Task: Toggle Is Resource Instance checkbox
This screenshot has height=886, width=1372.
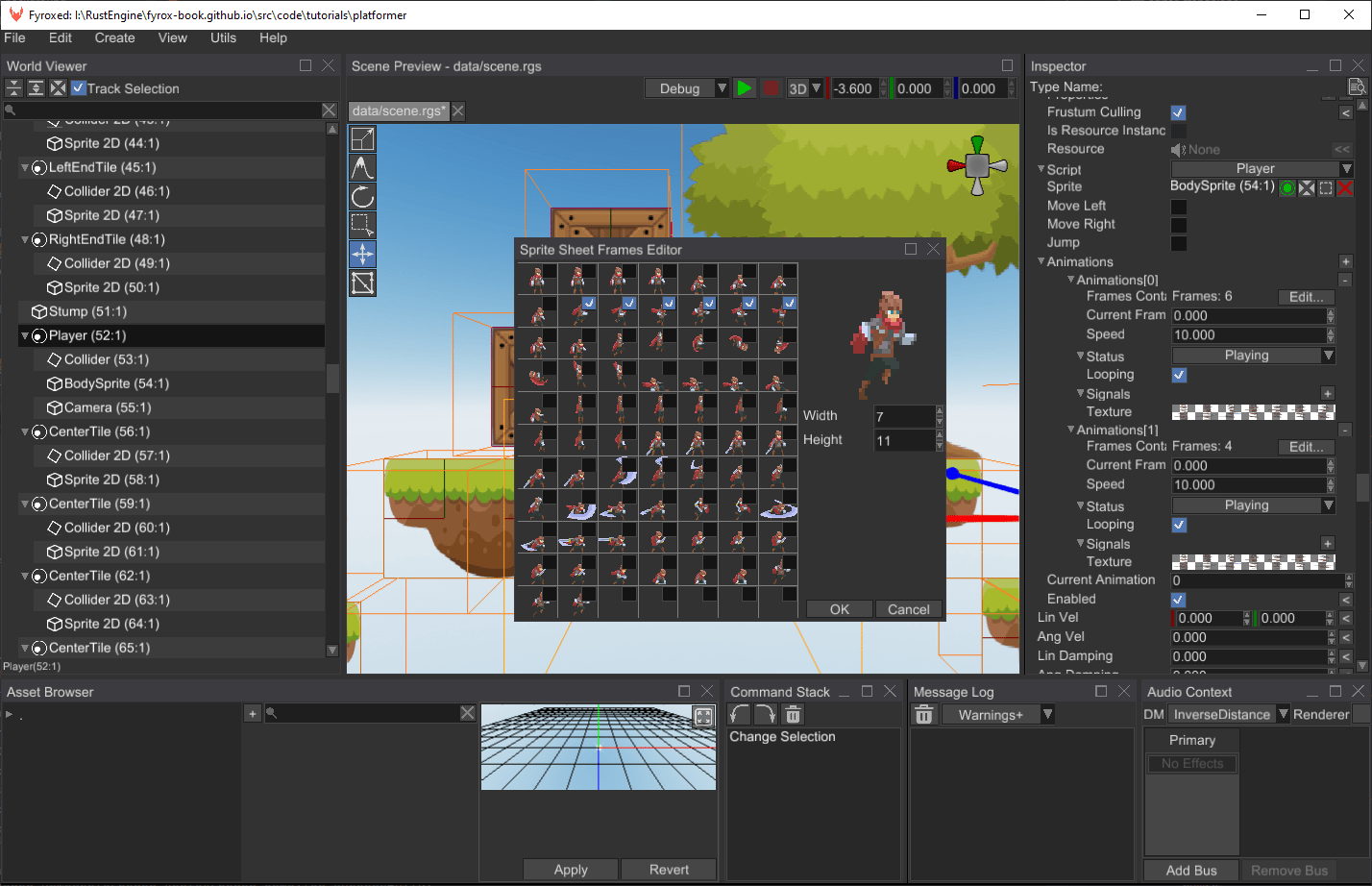Action: tap(1179, 131)
